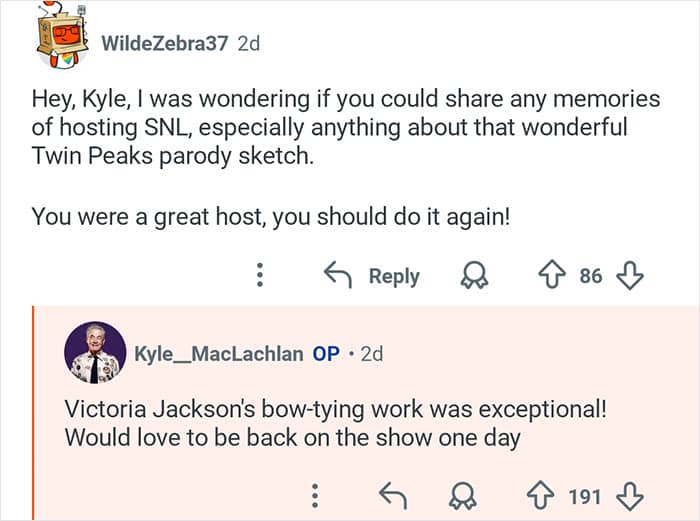Reply to WildeZebra37's comment
700x521 pixels.
pos(372,275)
